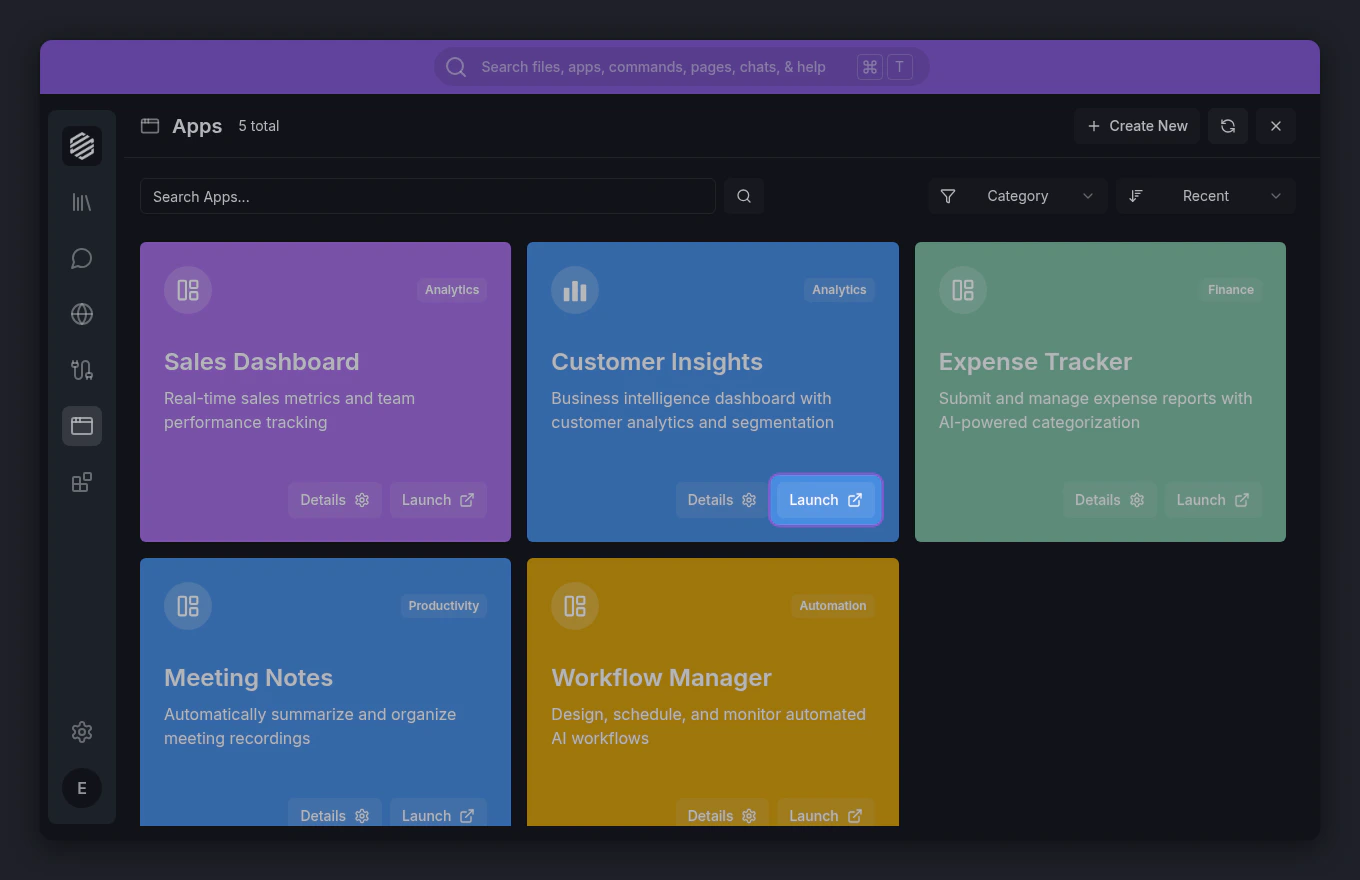Screen dimensions: 1360x880
Task: Click the Analytics tag on Sales Dashboard
Action: coord(452,290)
